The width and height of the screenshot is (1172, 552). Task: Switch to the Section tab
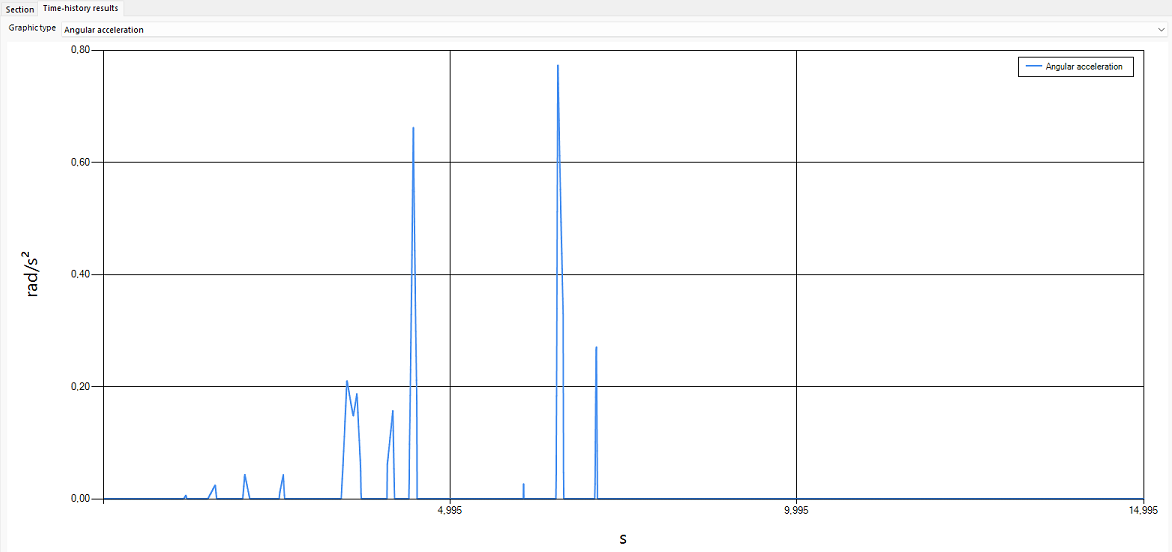pos(19,9)
